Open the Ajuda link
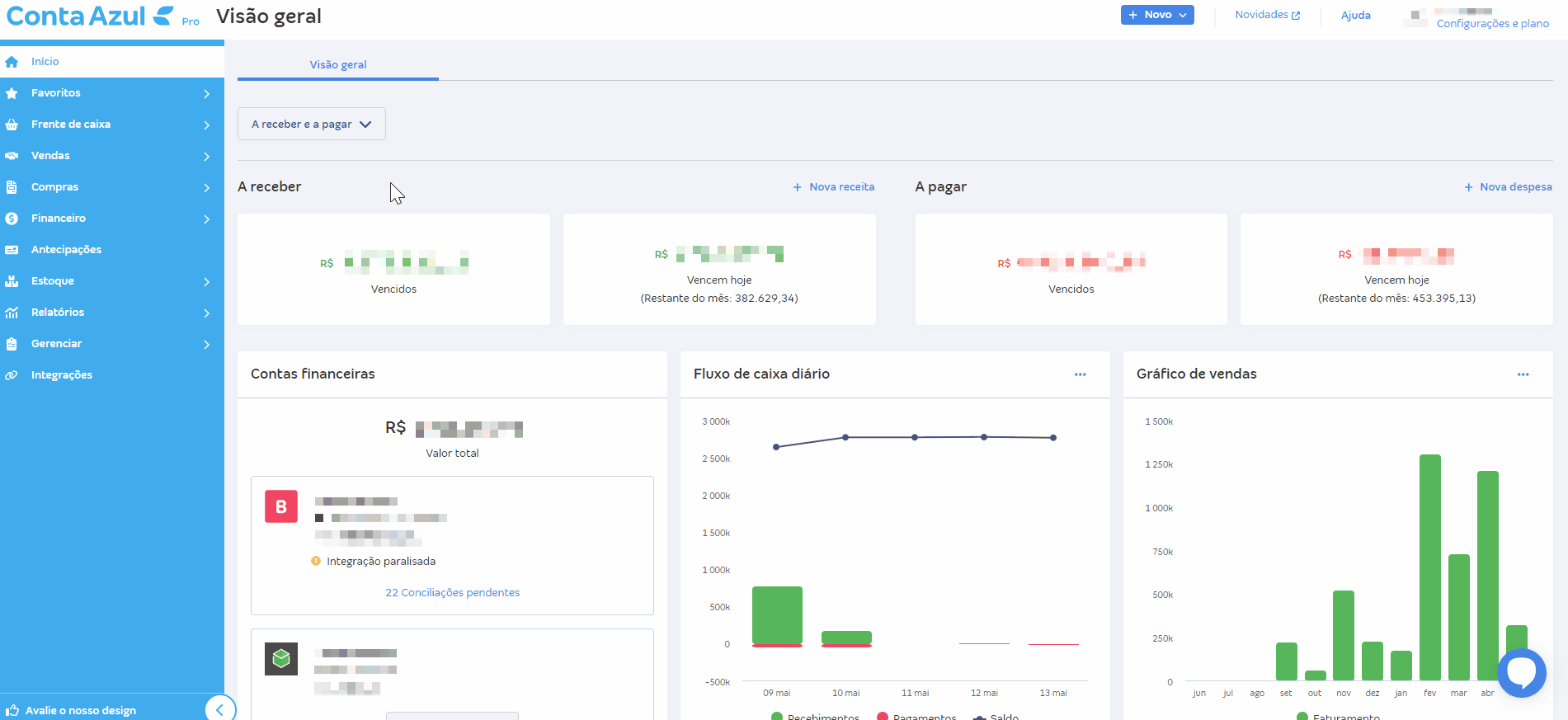The width and height of the screenshot is (1568, 720). pyautogui.click(x=1355, y=15)
